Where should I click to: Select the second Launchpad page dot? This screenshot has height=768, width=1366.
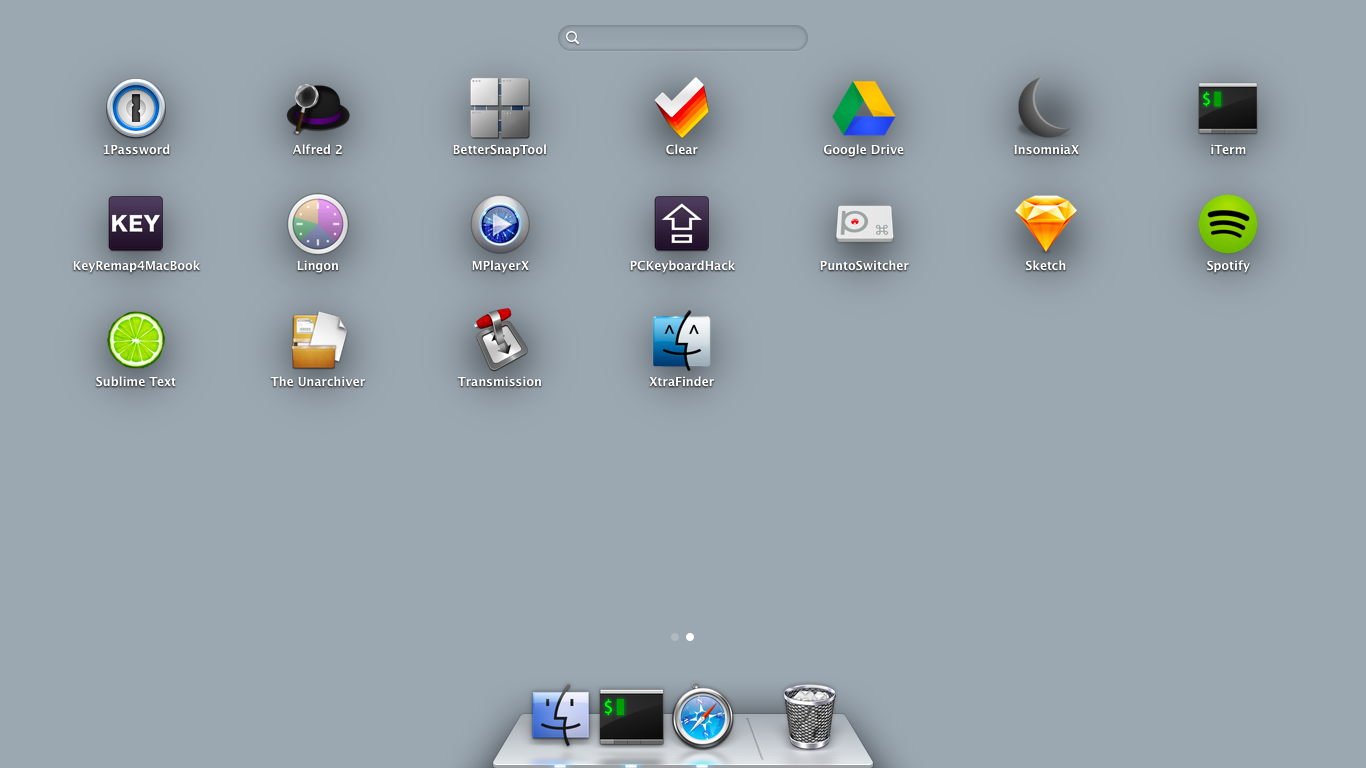pyautogui.click(x=690, y=637)
